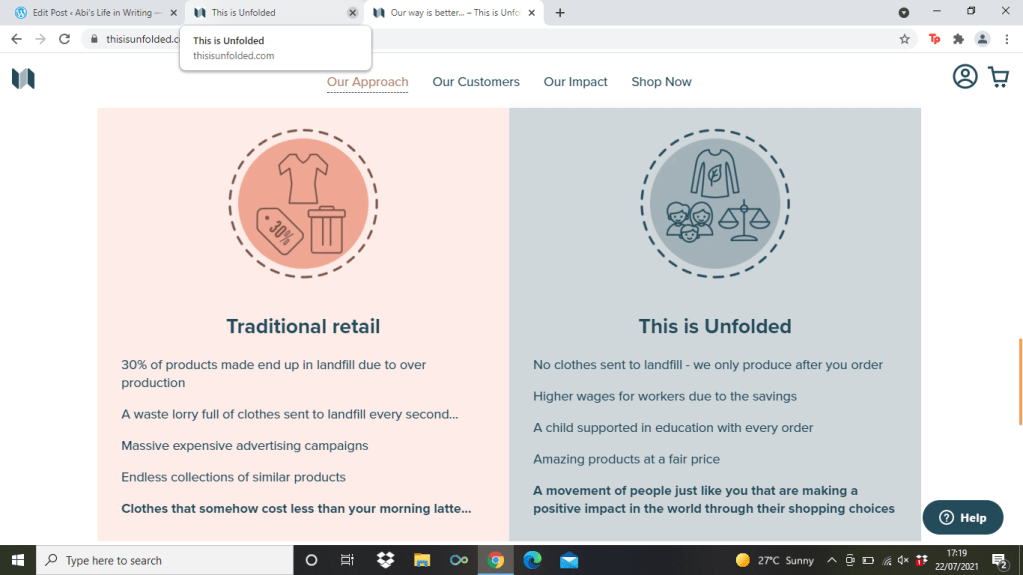Click the Unfolded logo in site header

(23, 79)
